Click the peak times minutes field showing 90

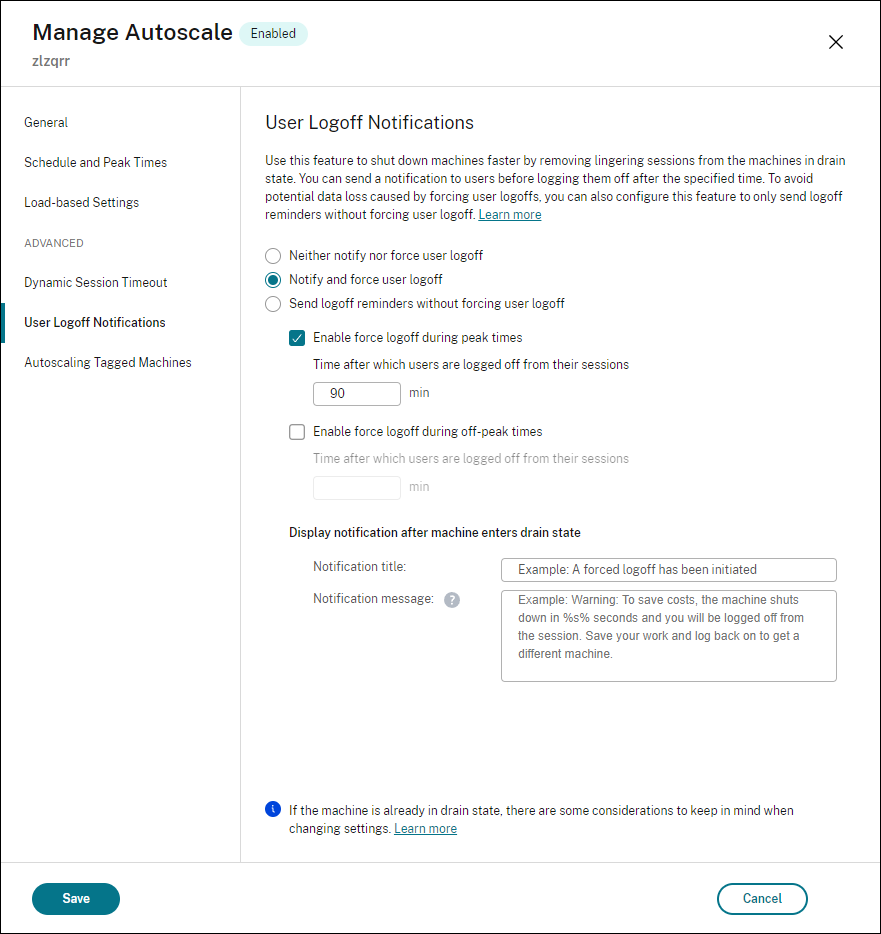[357, 394]
